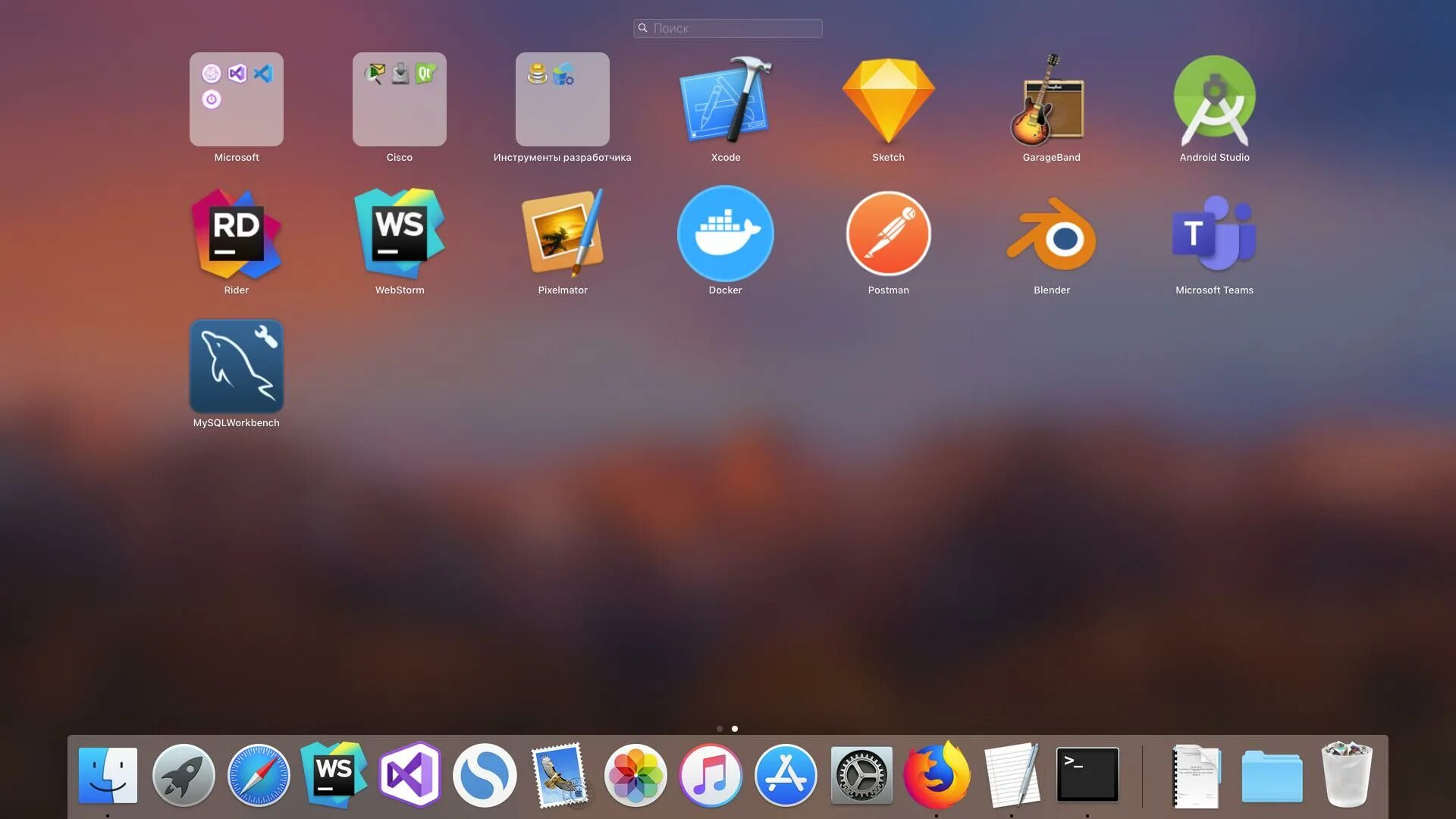Open Mail stamp icon in the Dock
Screen dimensions: 1456x819
tap(560, 775)
